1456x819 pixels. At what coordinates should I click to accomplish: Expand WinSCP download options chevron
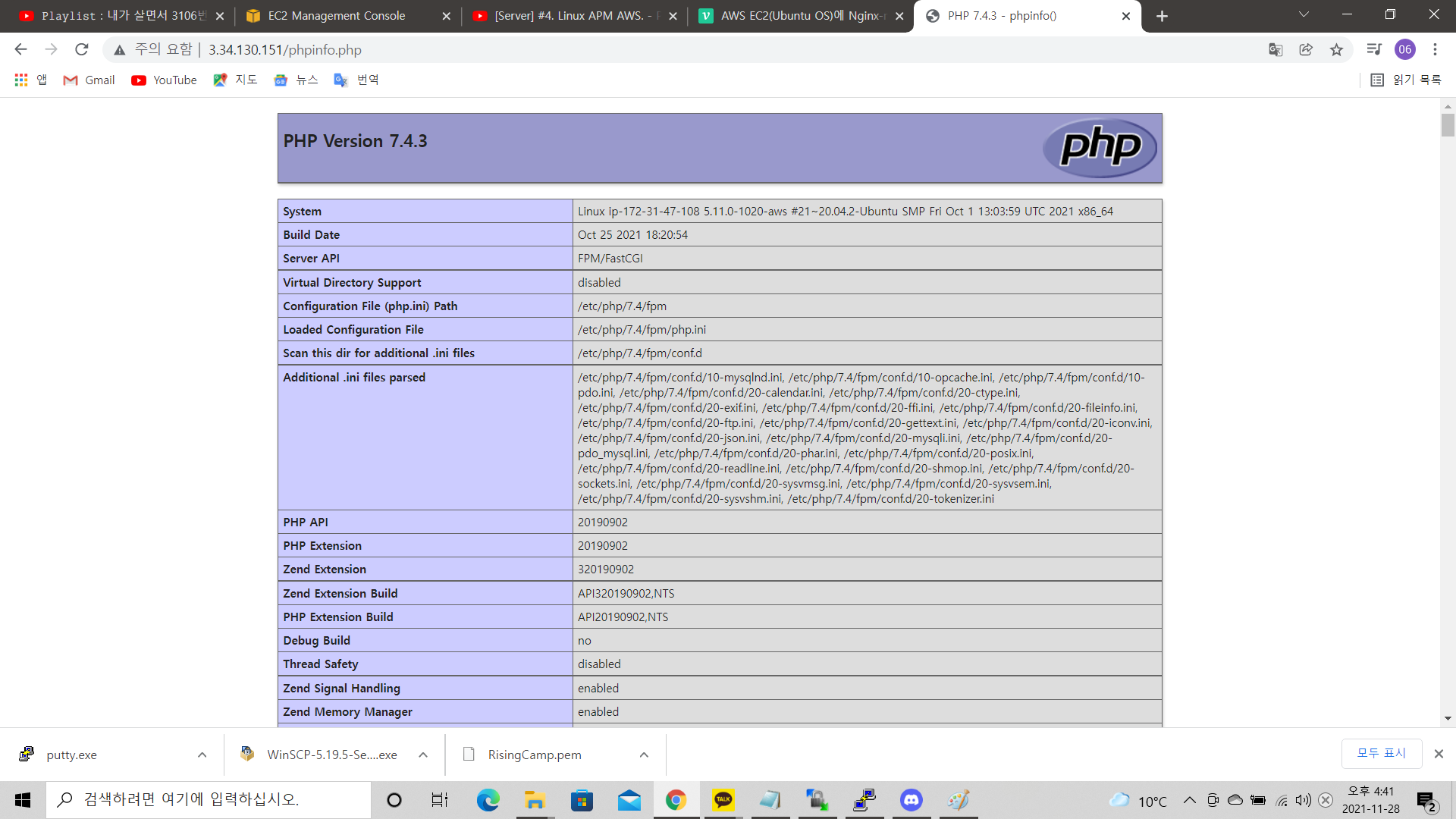tap(423, 755)
